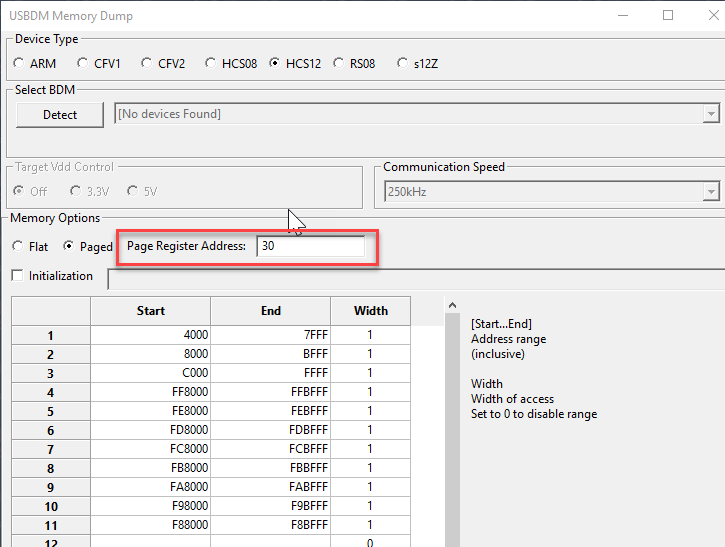
Task: Click the Page Register Address field
Action: coord(311,246)
